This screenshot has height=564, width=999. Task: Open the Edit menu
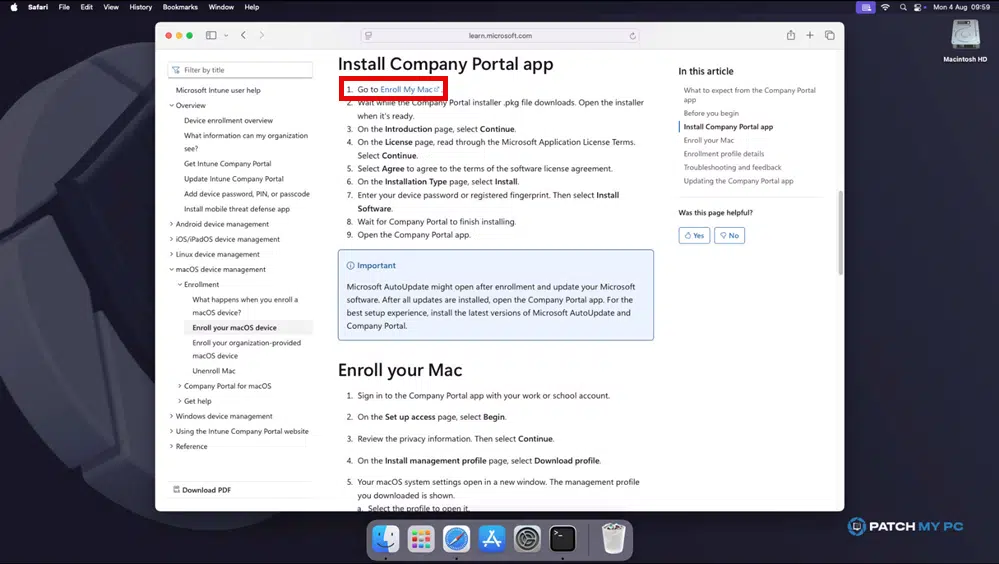point(87,7)
